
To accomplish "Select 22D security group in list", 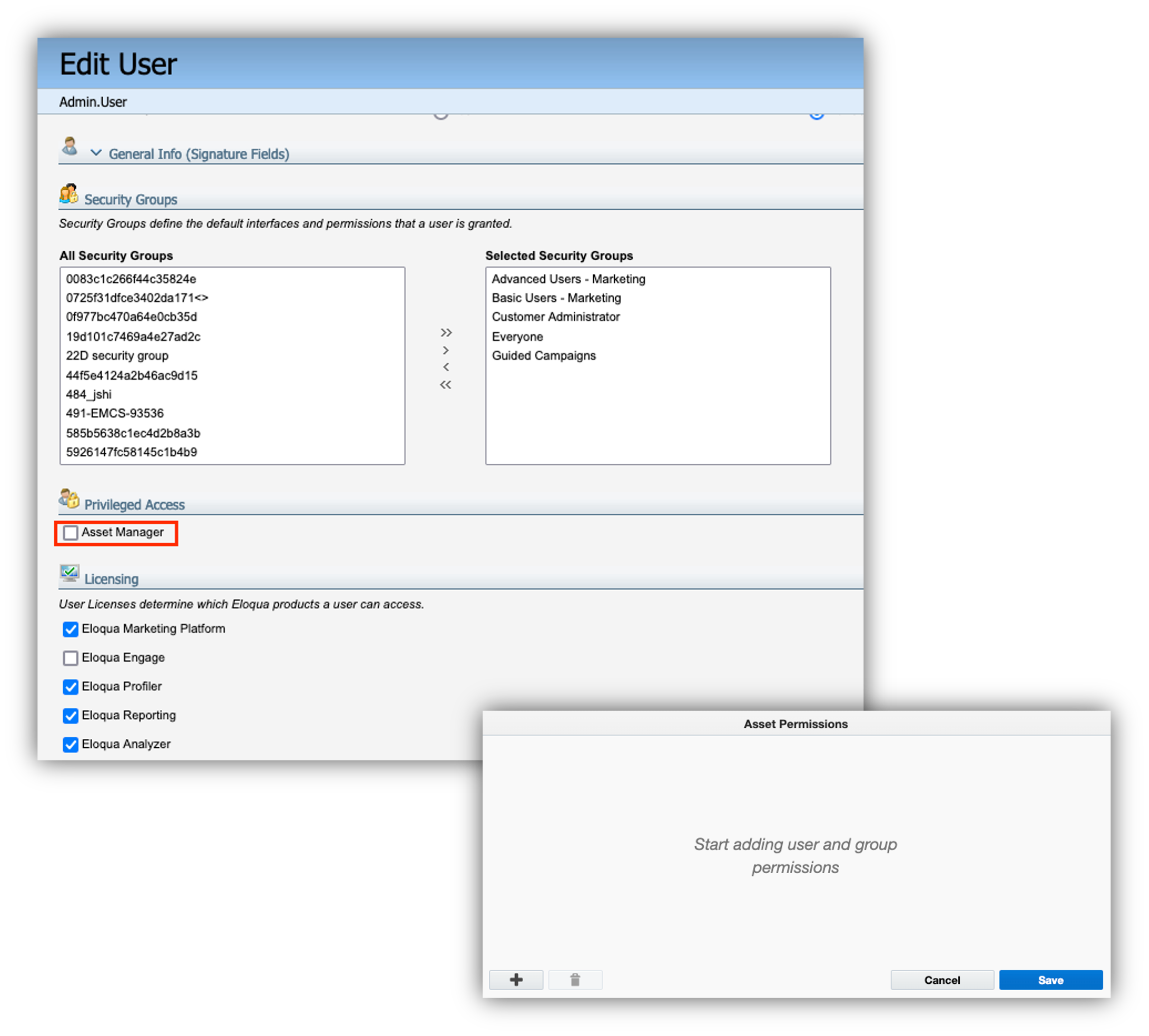I will pos(117,356).
